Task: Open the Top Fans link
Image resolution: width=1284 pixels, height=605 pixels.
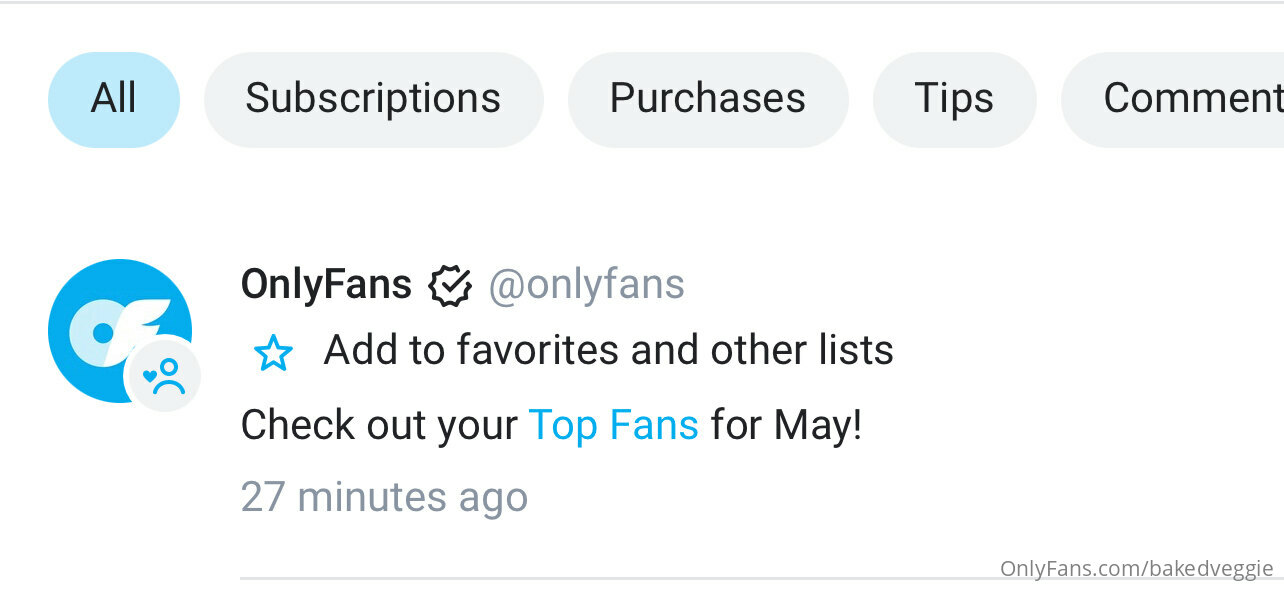Action: pos(613,425)
